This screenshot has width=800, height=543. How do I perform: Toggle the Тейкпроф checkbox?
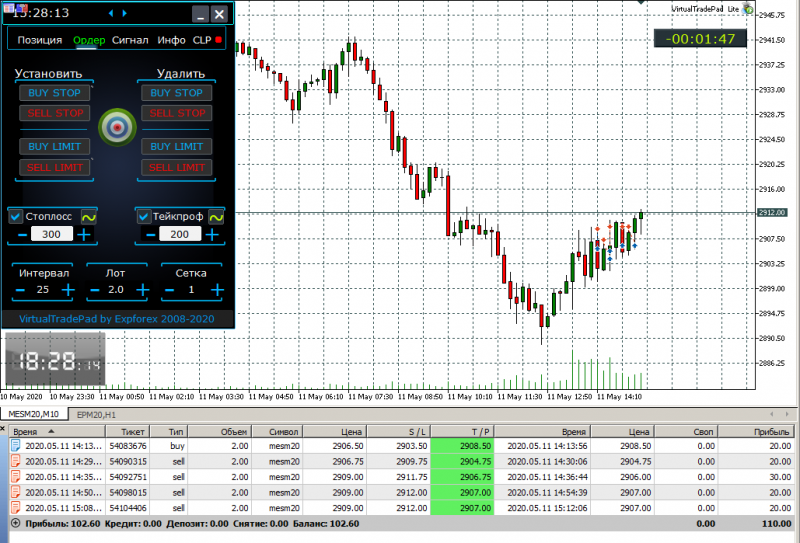pyautogui.click(x=143, y=217)
